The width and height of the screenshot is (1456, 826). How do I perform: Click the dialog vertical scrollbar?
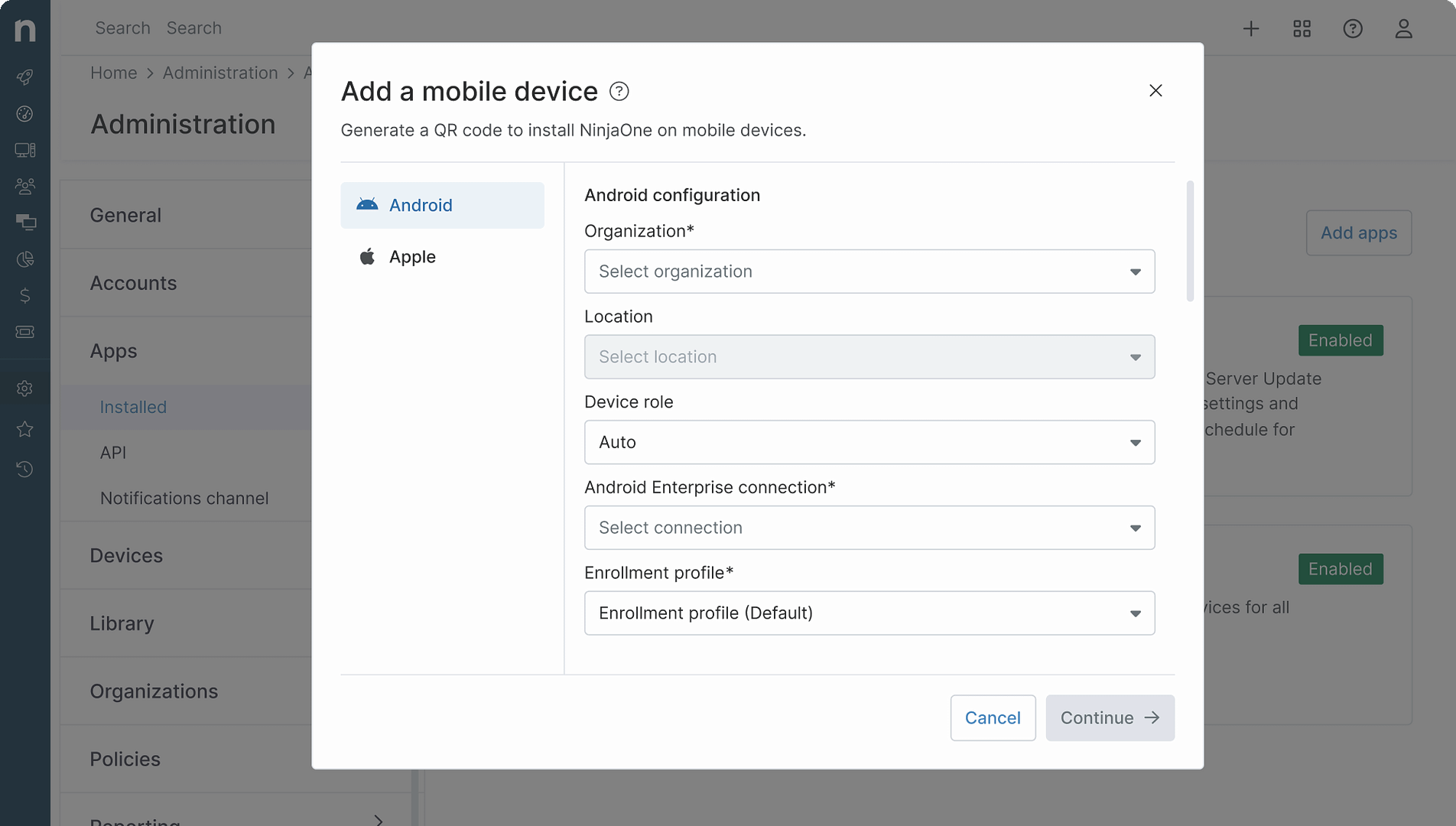1190,241
